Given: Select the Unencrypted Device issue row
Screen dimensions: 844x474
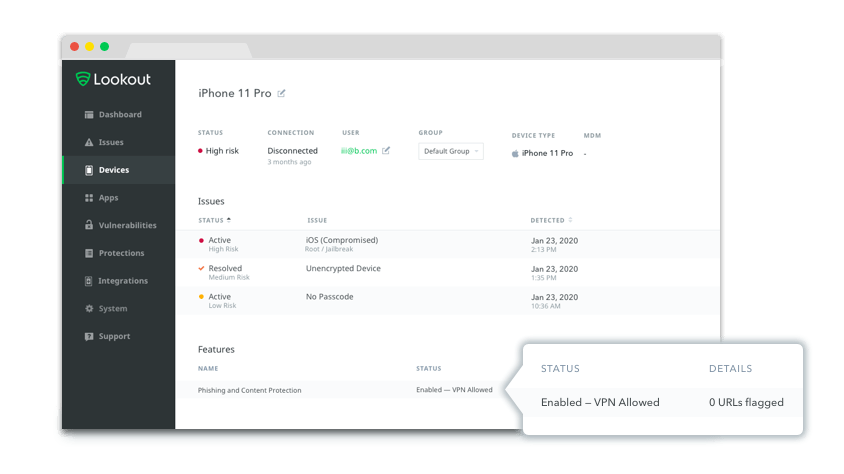Looking at the screenshot, I should (342, 268).
